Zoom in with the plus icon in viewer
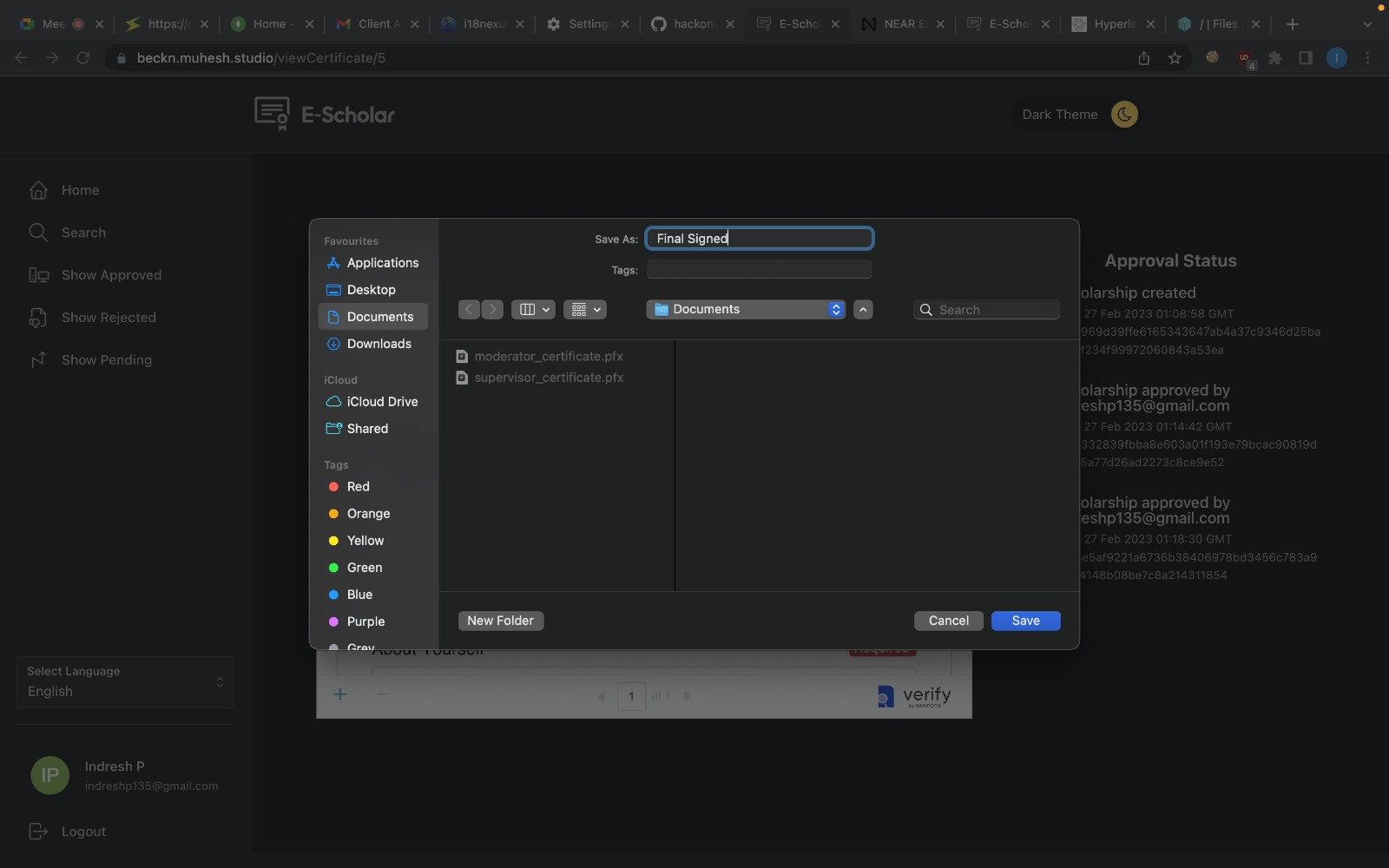The image size is (1389, 868). tap(340, 694)
